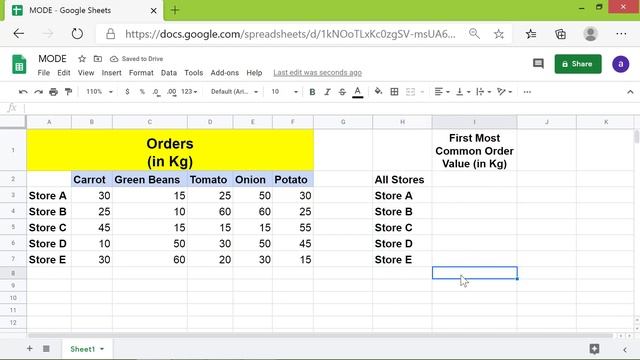Open vertical align dropdown
This screenshot has height=360, width=640.
(x=463, y=92)
